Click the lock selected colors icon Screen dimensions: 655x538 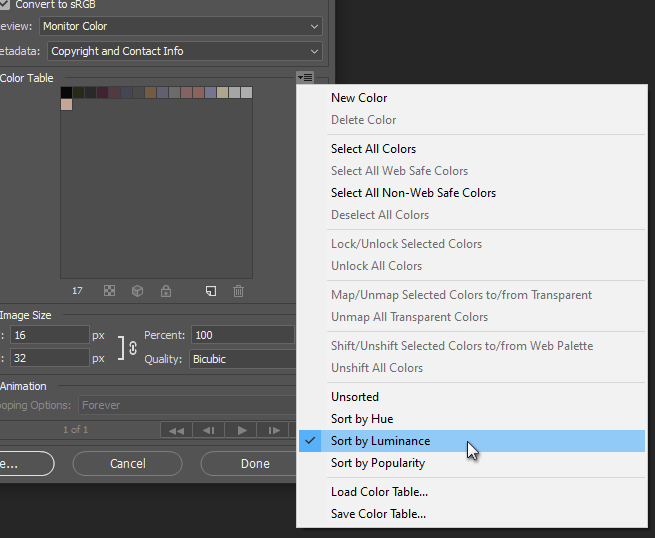[166, 291]
